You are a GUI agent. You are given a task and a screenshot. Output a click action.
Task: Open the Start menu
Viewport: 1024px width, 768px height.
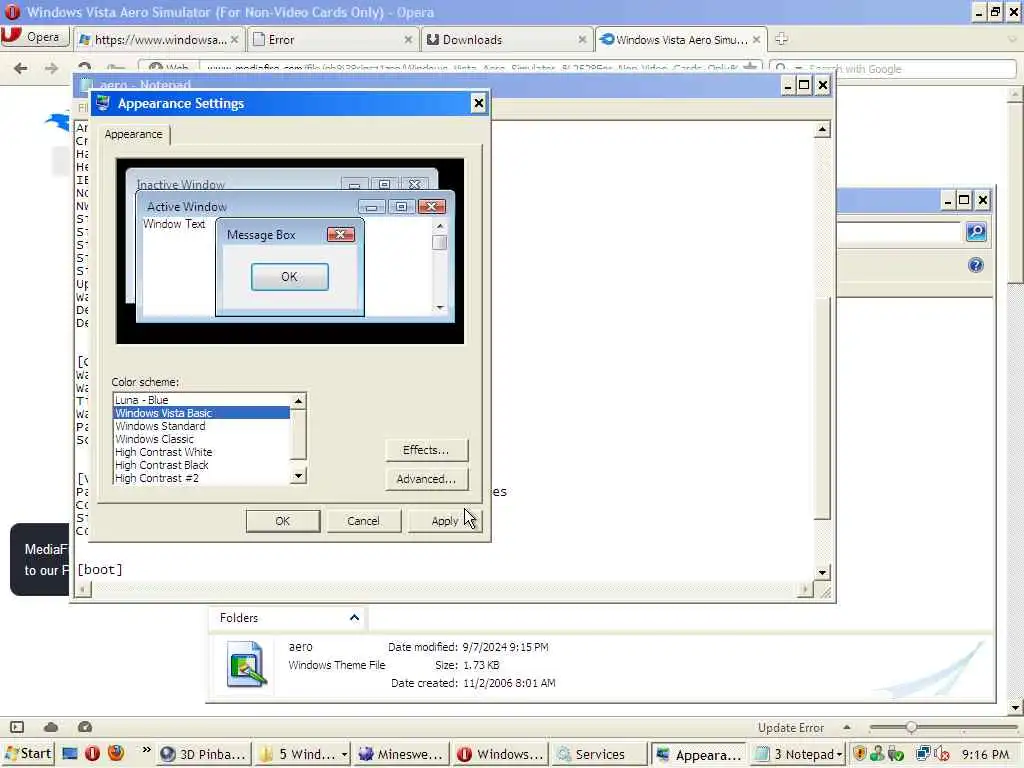tap(27, 754)
